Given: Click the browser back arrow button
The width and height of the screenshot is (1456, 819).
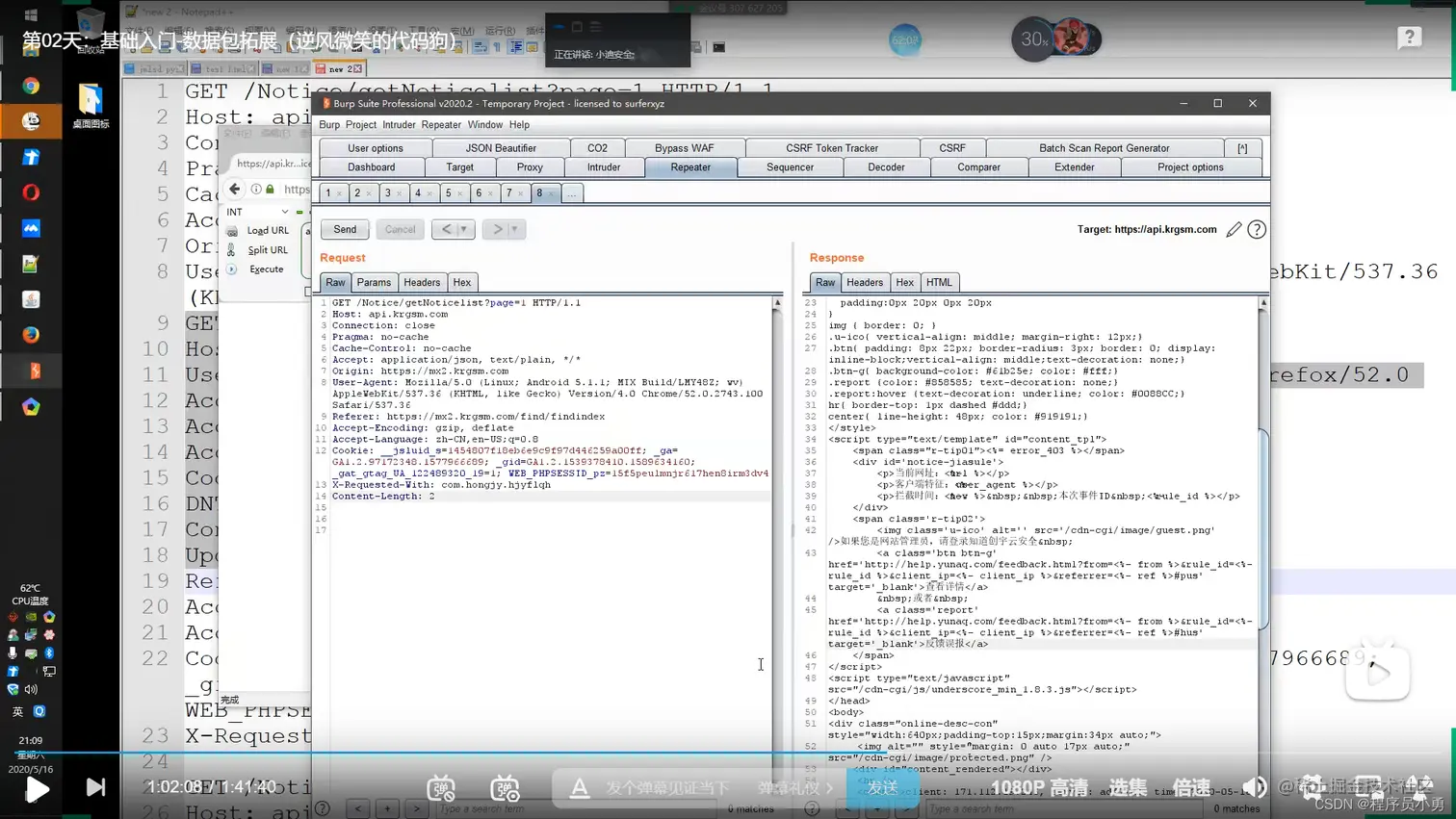Looking at the screenshot, I should point(234,189).
